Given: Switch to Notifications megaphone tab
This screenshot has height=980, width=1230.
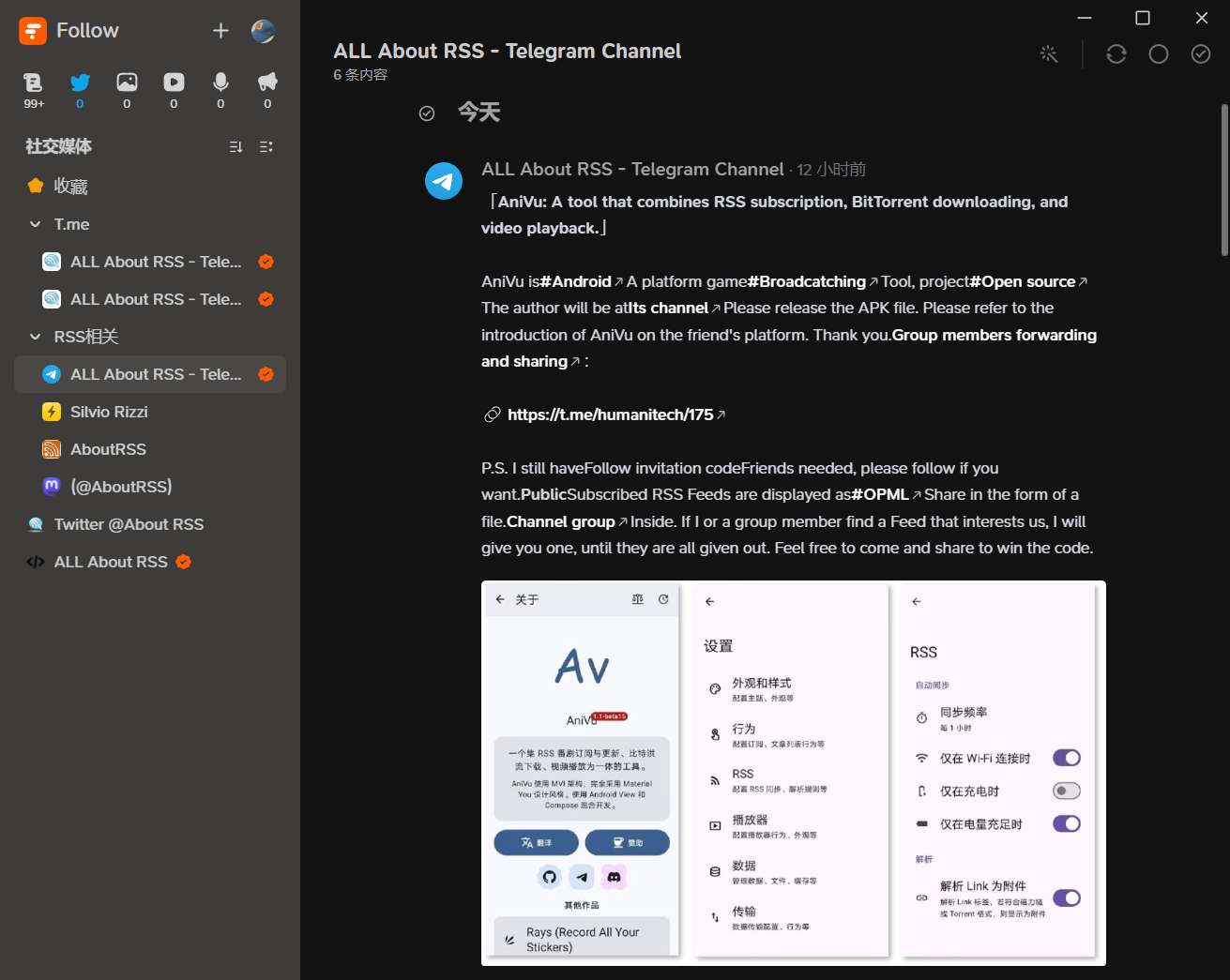Looking at the screenshot, I should [267, 90].
